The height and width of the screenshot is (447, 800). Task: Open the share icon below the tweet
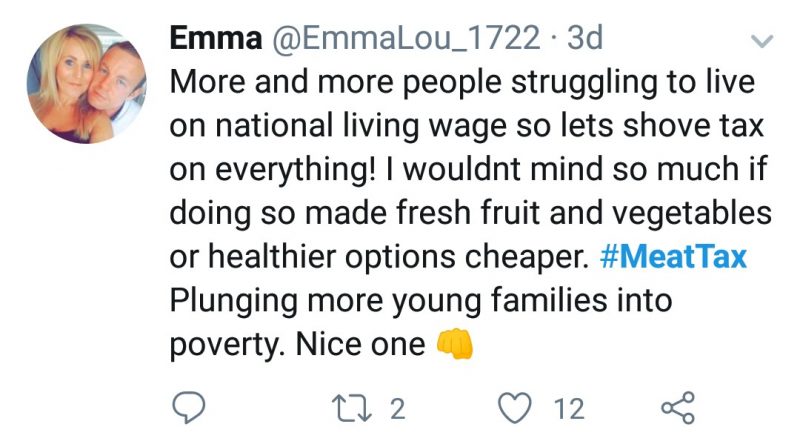pos(679,408)
